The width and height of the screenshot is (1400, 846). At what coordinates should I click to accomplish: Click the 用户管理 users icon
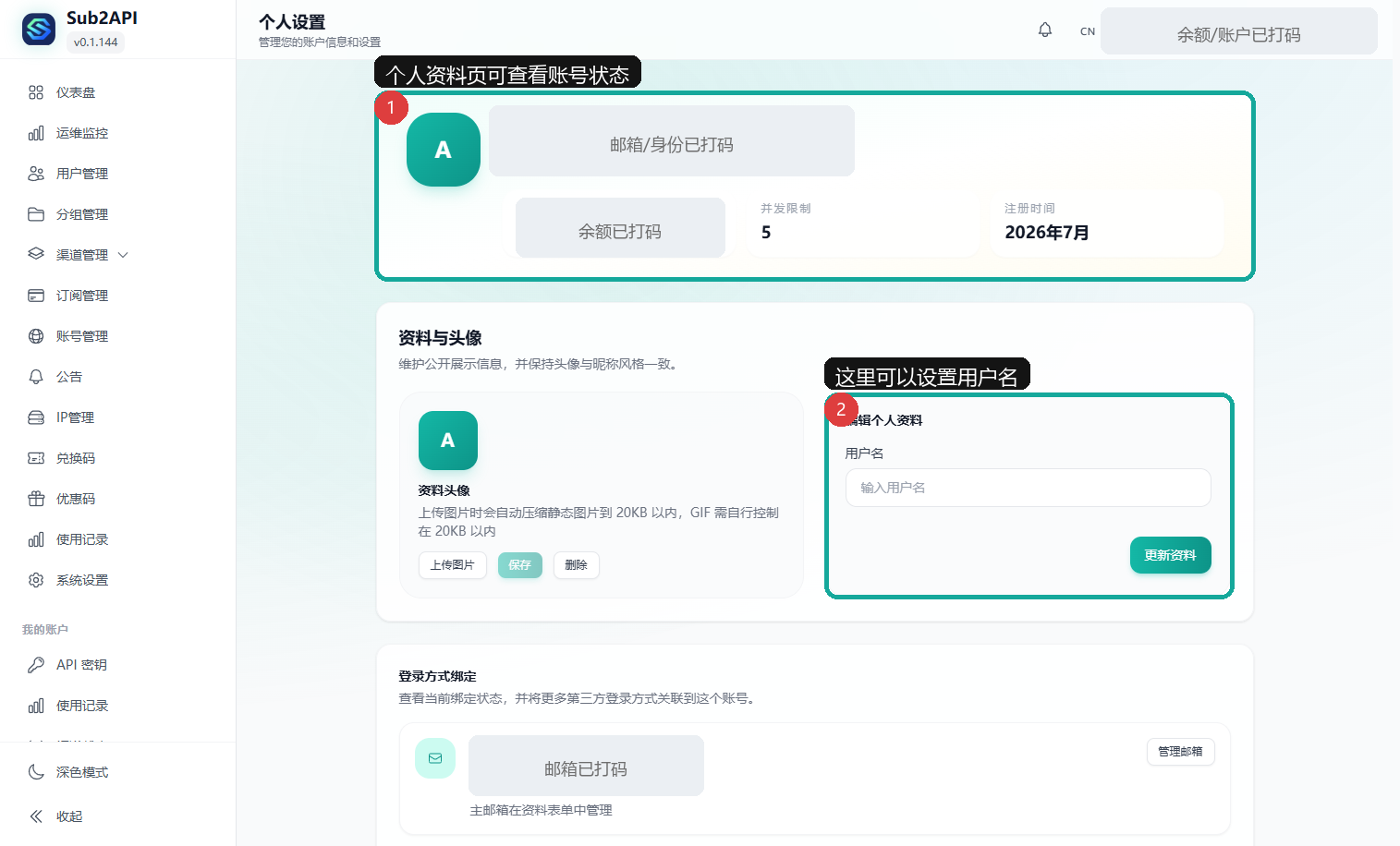click(36, 174)
